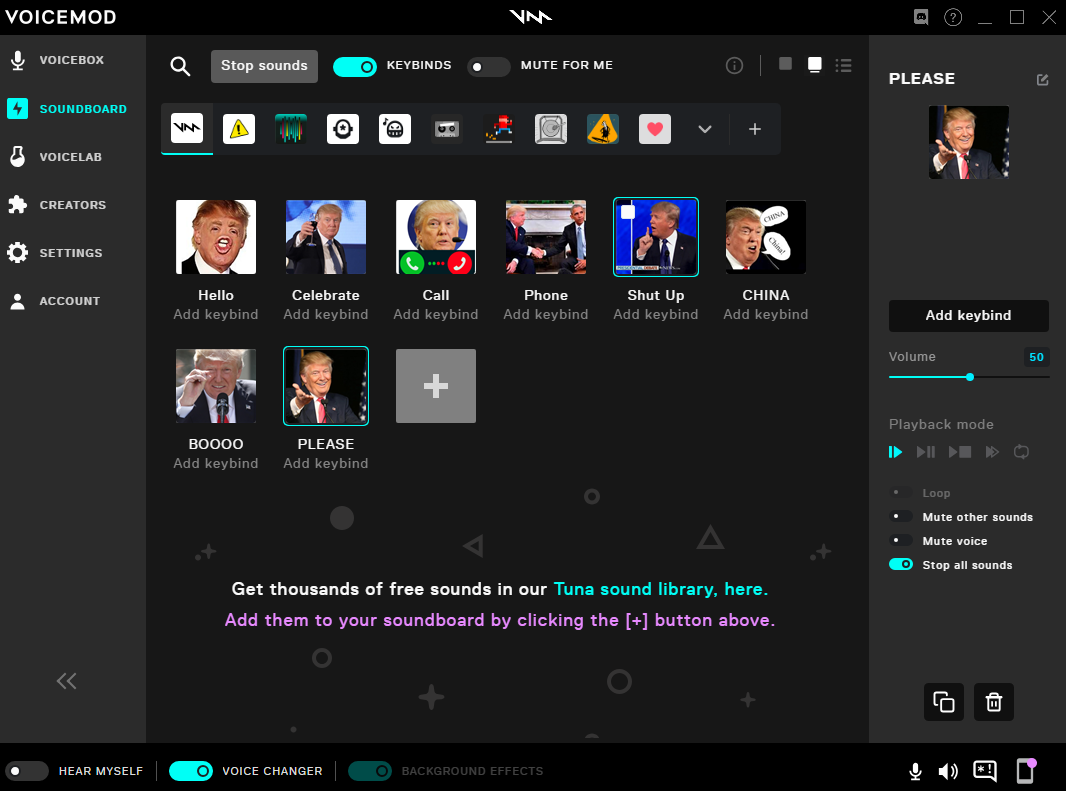Toggle Background Effects switch
This screenshot has width=1066, height=791.
point(370,771)
